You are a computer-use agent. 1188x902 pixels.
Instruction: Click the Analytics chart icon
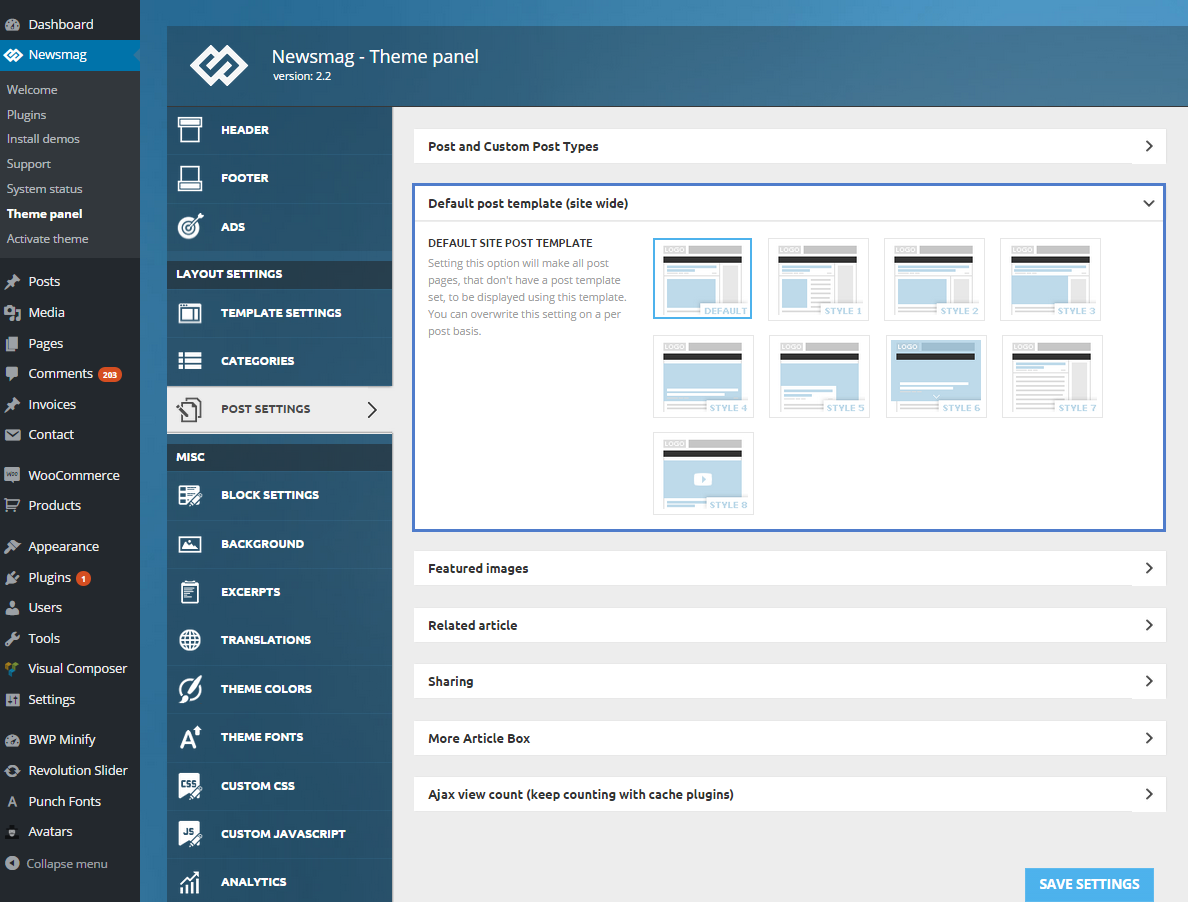(x=189, y=882)
